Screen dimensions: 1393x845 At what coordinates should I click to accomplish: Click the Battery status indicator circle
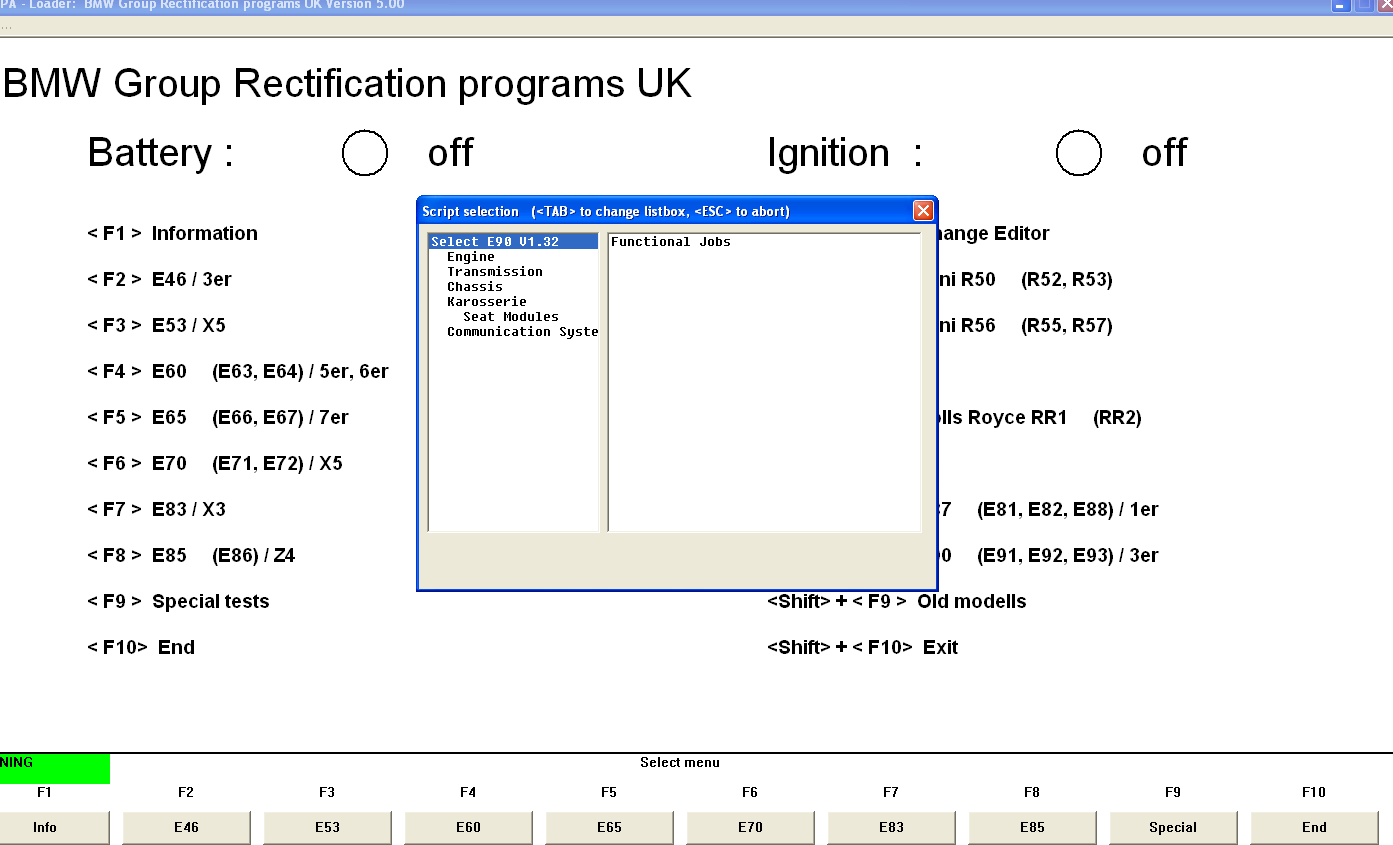[364, 153]
